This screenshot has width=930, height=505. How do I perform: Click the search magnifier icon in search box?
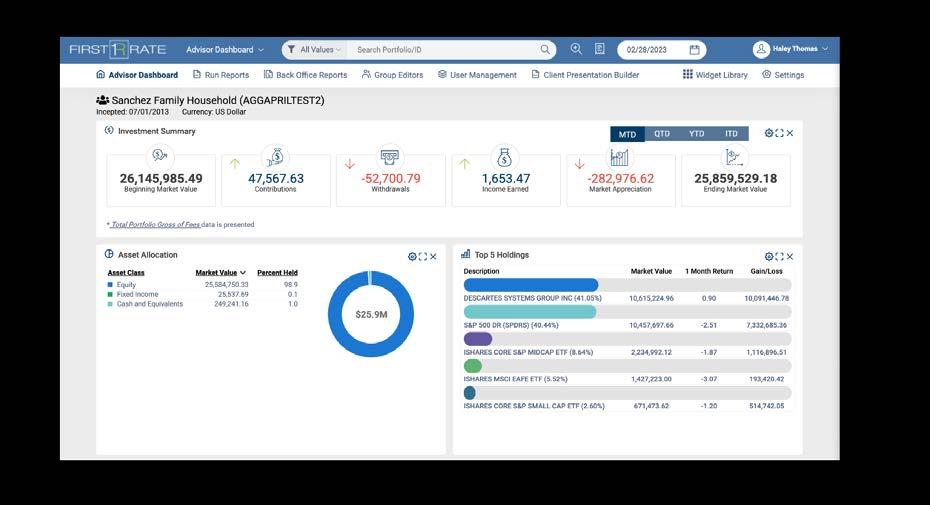pos(545,50)
